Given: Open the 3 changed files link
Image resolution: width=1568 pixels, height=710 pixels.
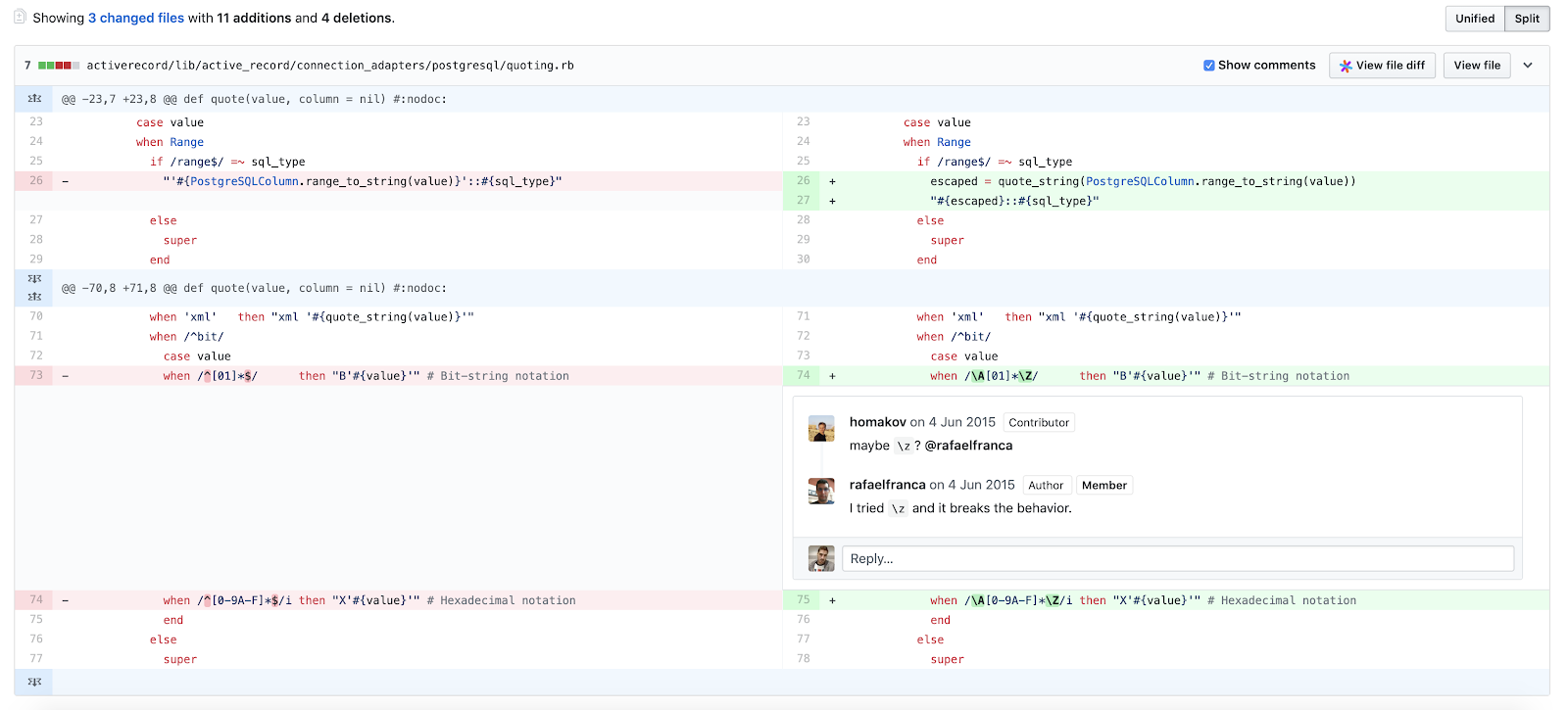Looking at the screenshot, I should 136,18.
